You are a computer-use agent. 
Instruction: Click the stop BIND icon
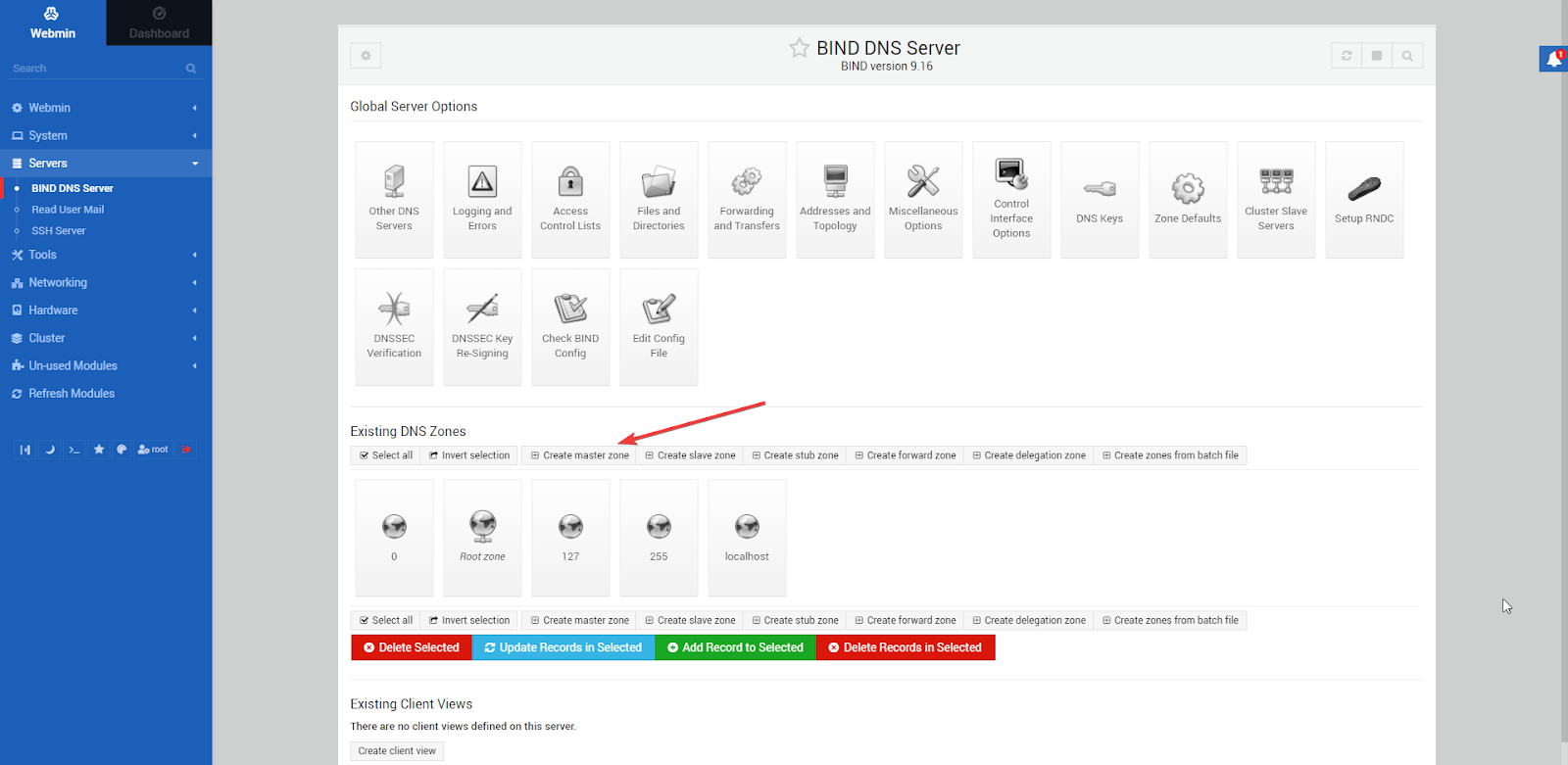click(1377, 56)
